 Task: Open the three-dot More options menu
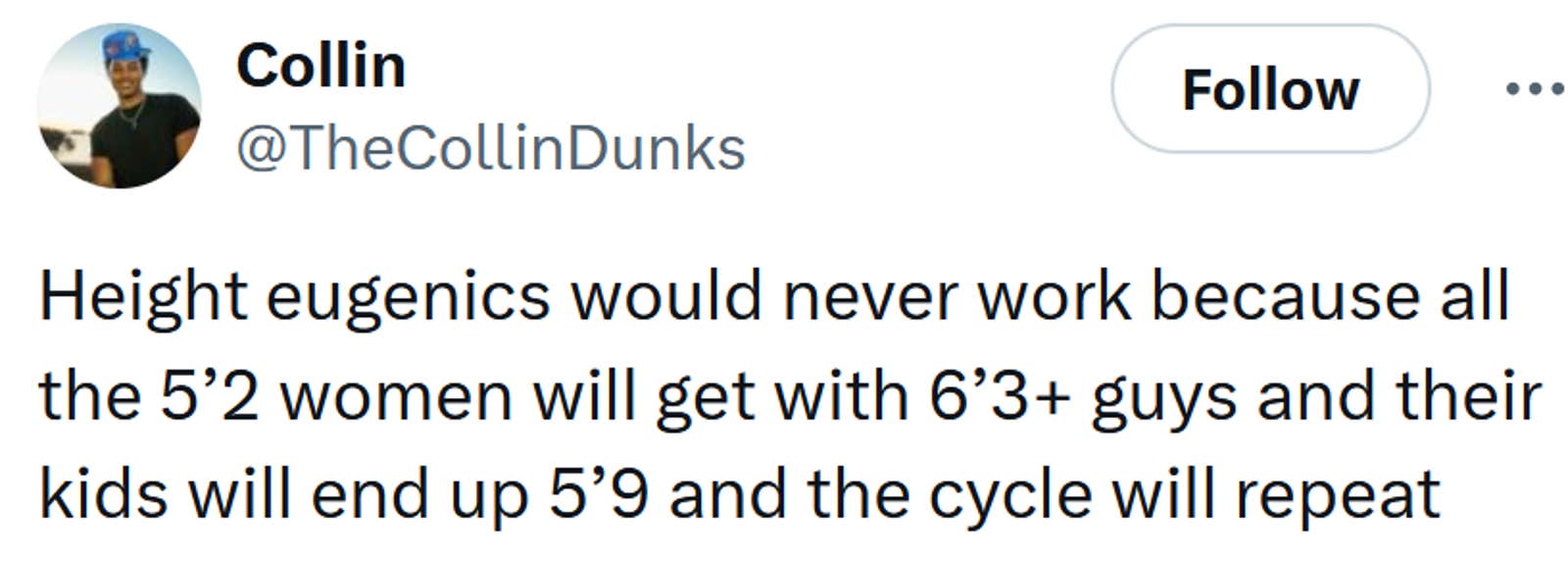pos(1535,89)
